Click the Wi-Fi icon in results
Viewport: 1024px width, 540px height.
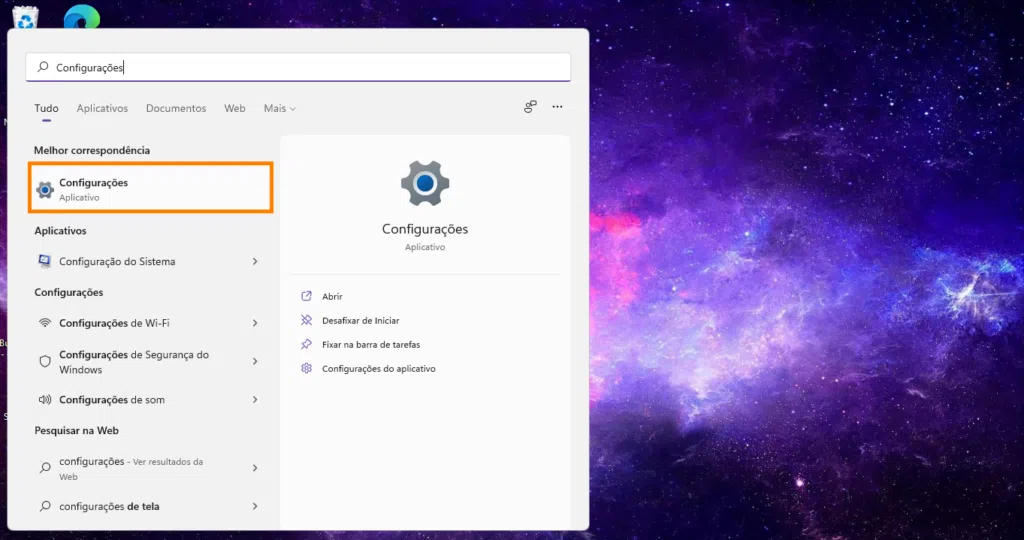tap(45, 323)
